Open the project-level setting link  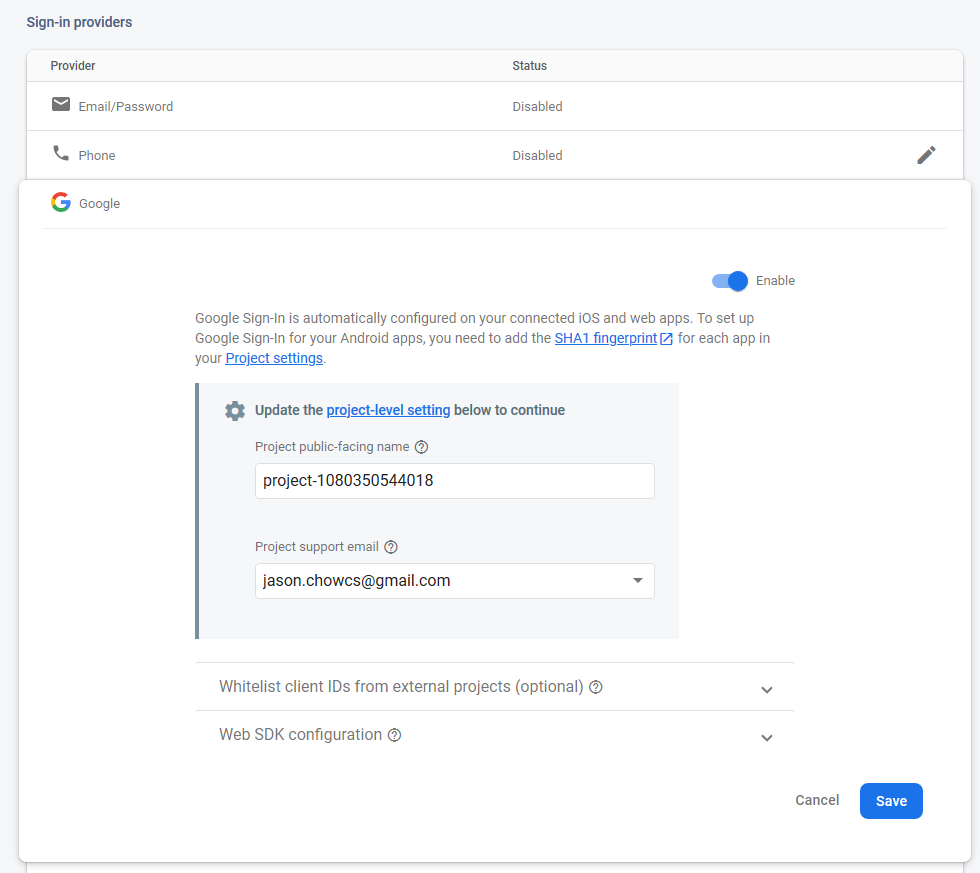388,410
